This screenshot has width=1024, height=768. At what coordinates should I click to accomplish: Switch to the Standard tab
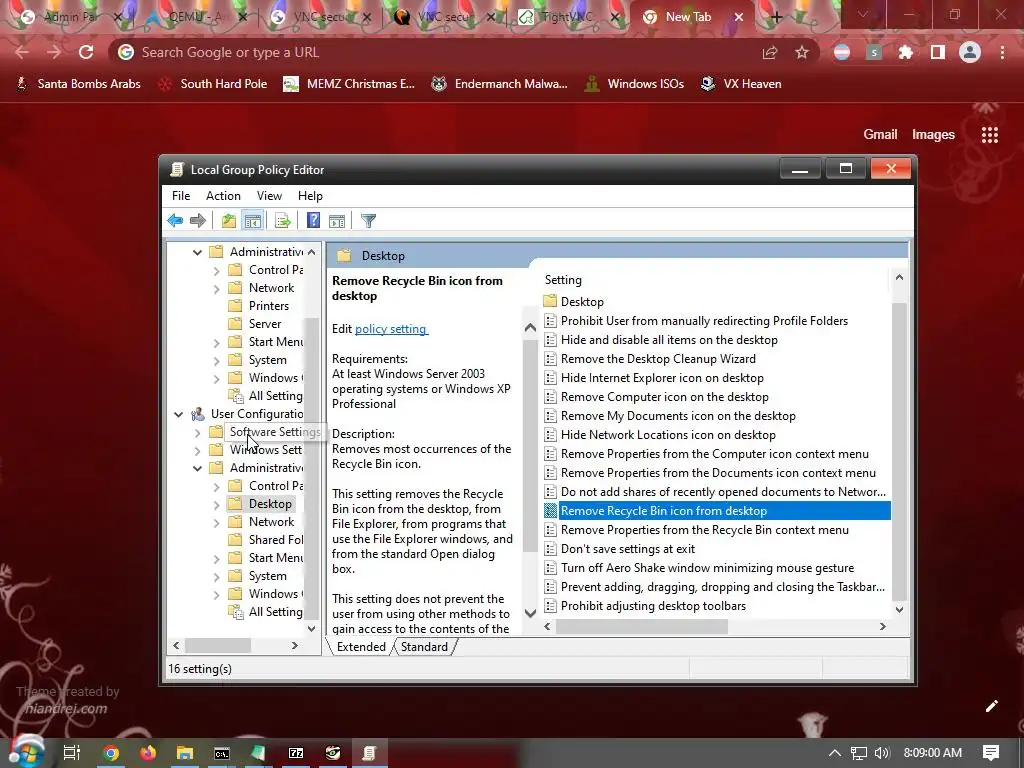(x=424, y=647)
